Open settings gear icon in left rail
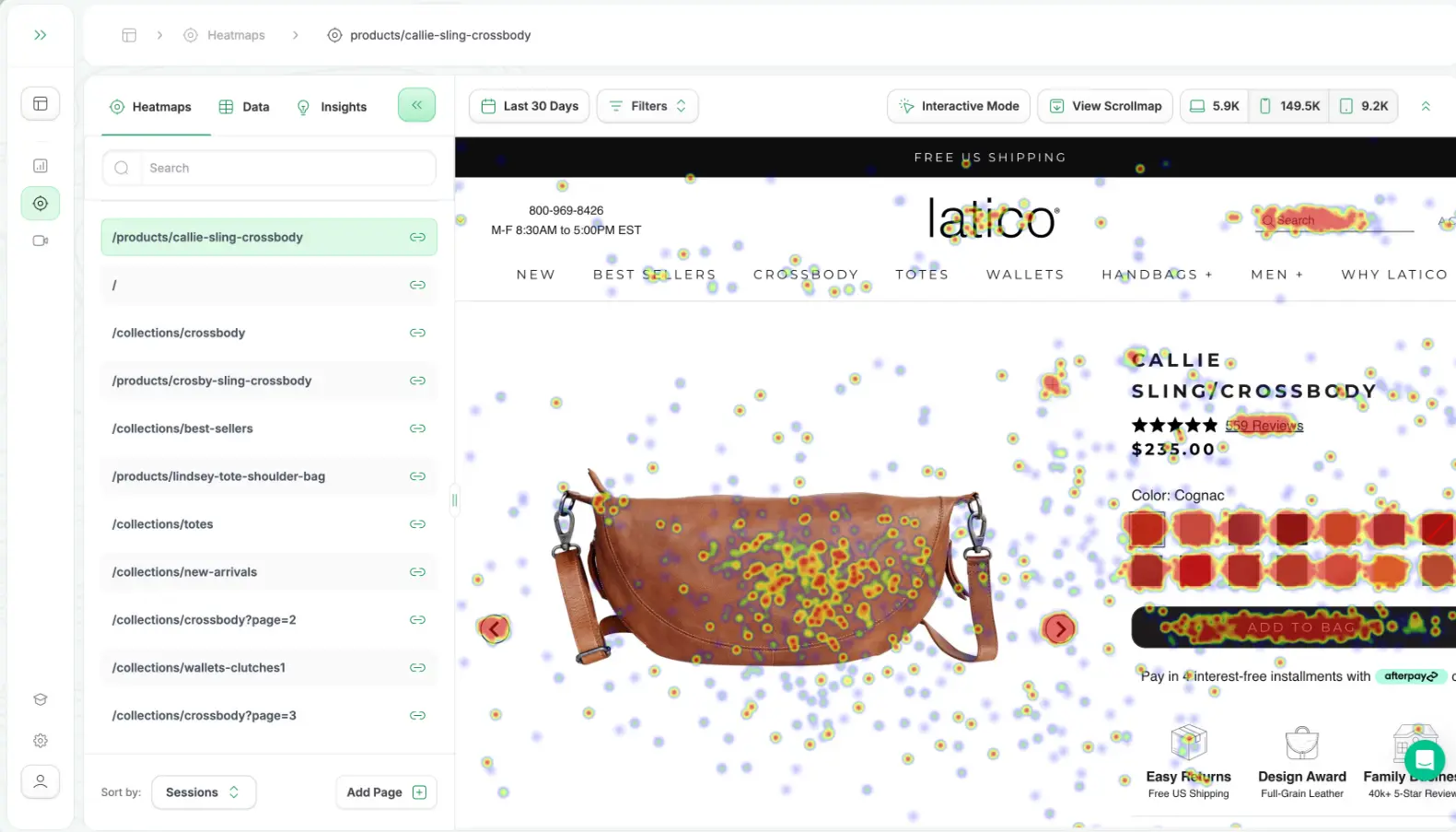 (41, 741)
